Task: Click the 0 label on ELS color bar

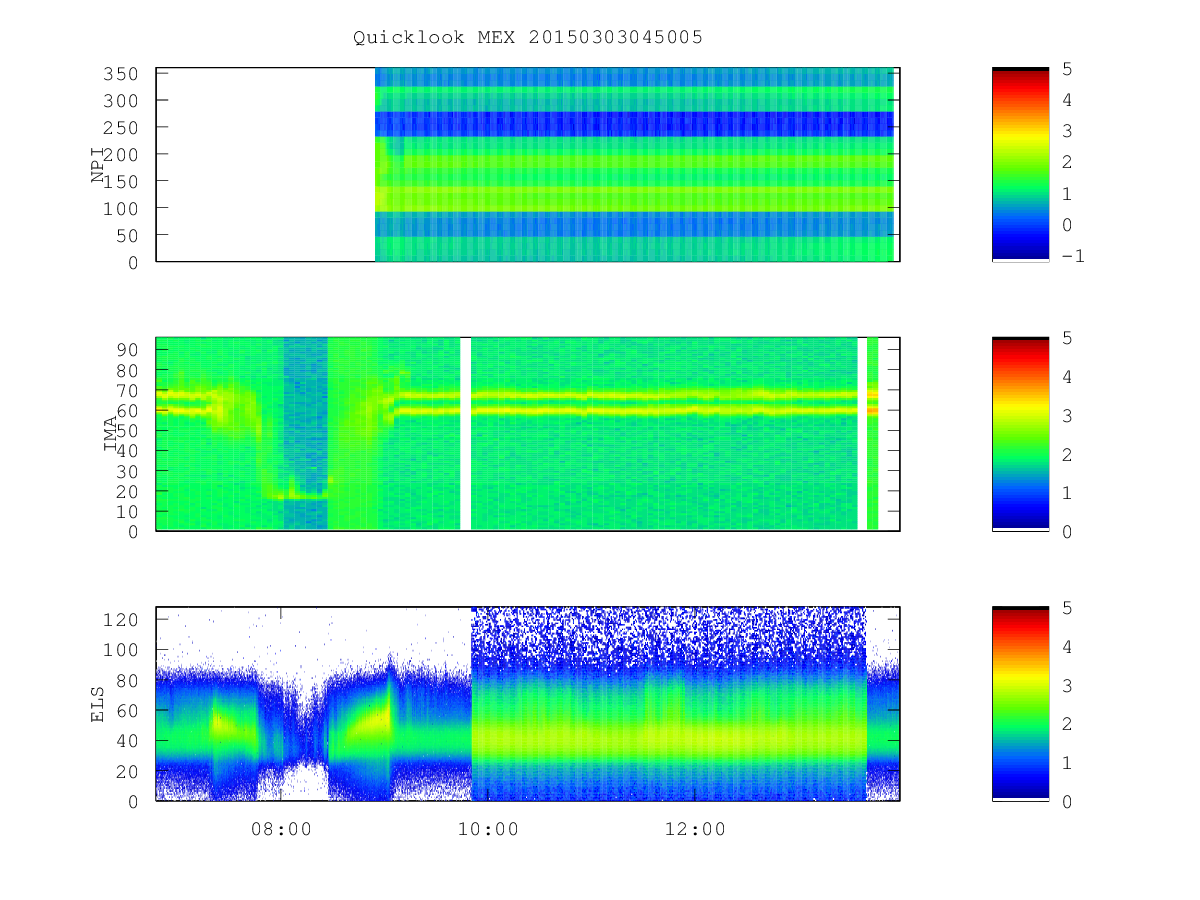Action: [1067, 801]
